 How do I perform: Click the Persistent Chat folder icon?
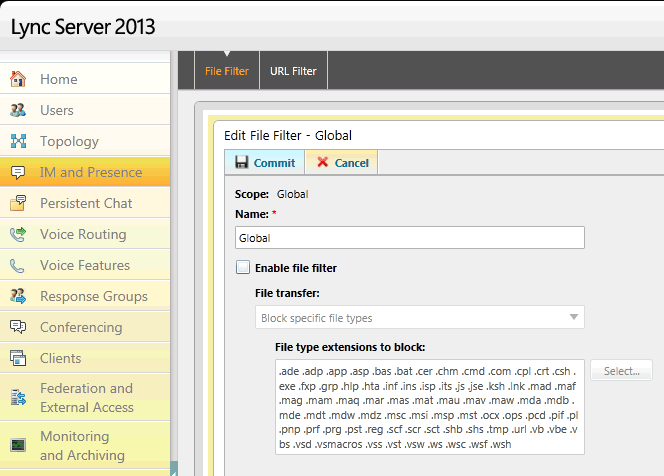[18, 203]
